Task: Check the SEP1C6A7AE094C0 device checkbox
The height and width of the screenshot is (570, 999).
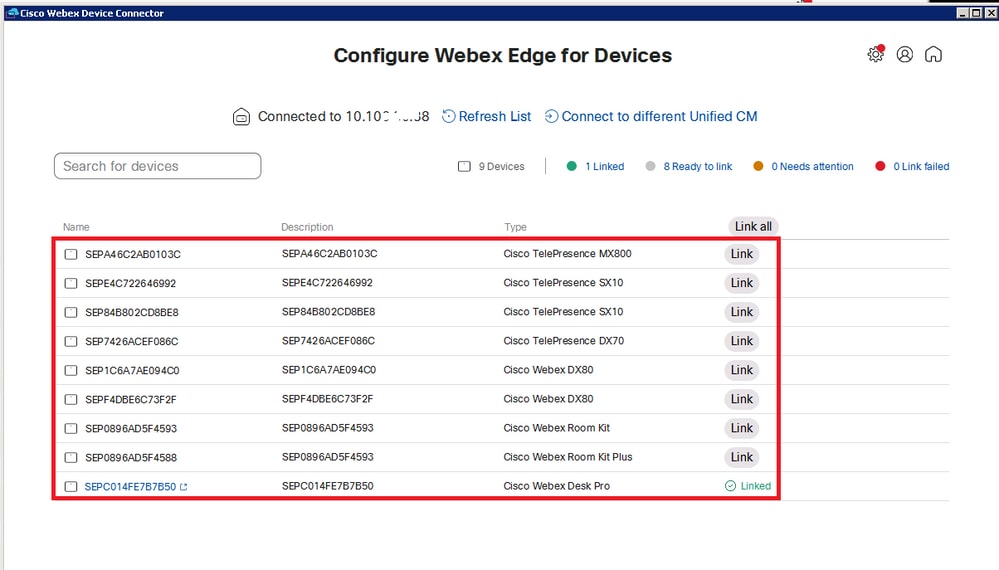Action: (71, 371)
